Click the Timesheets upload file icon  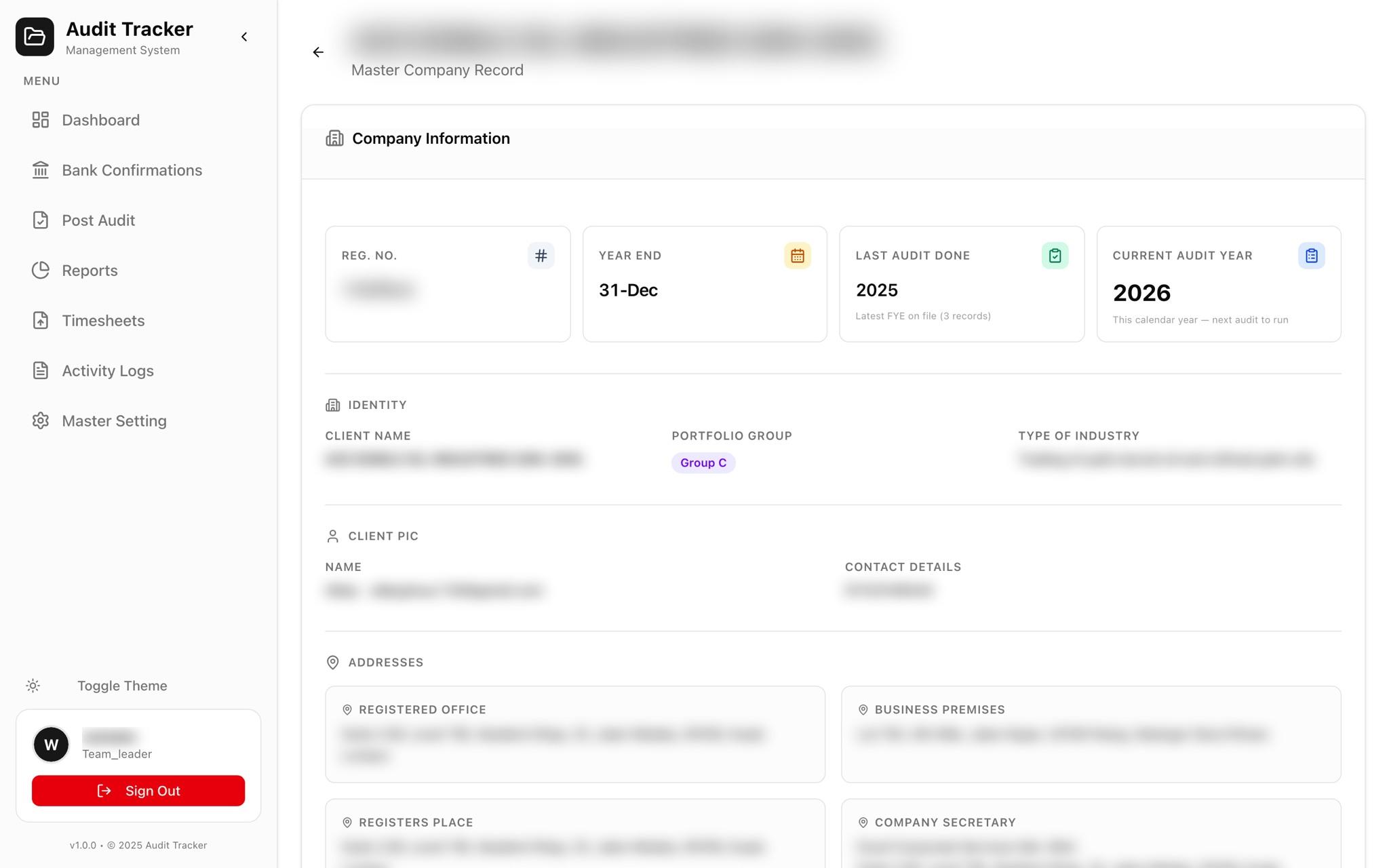[x=41, y=321]
